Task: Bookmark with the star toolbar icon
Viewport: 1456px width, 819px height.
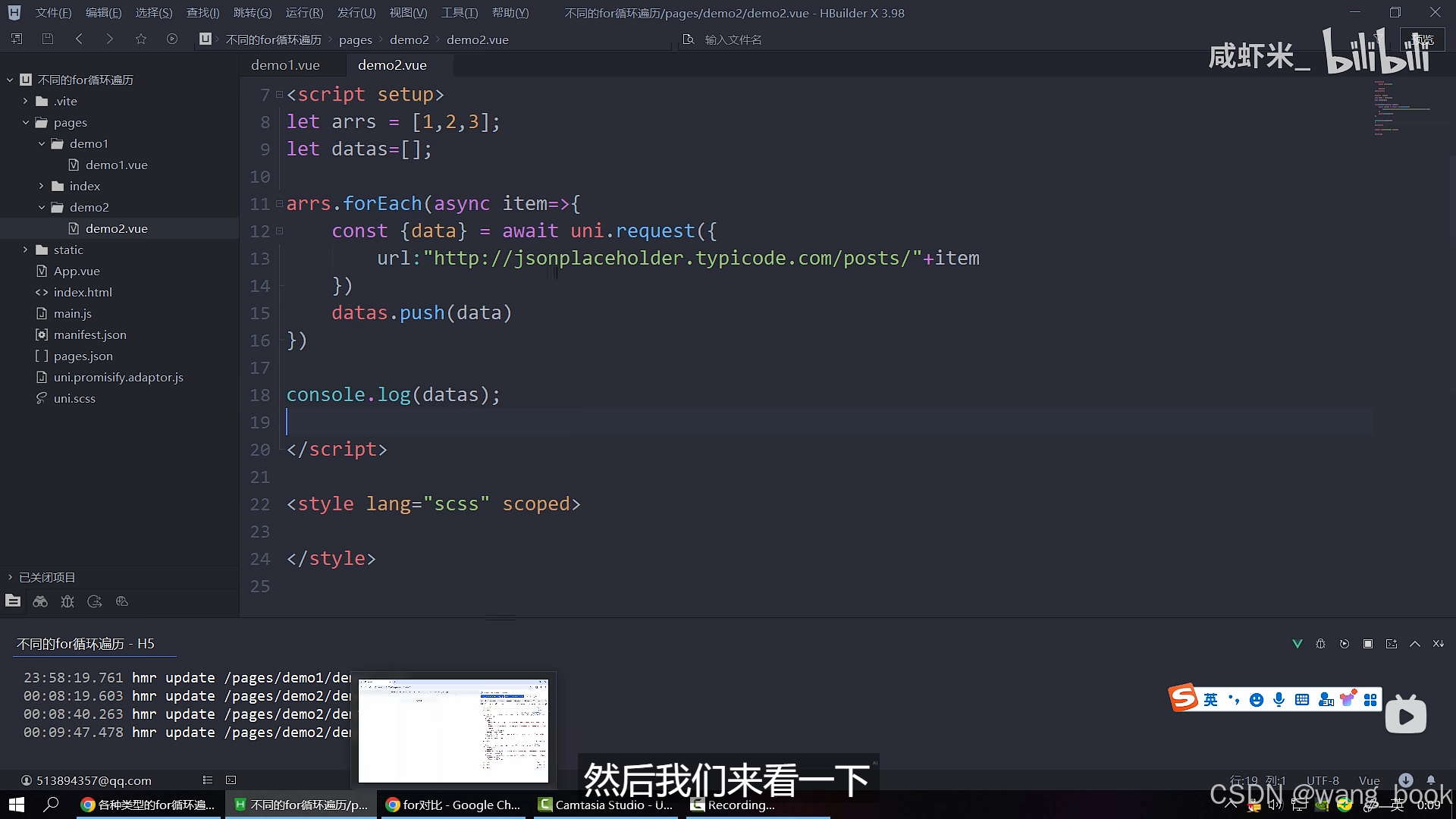Action: [x=141, y=39]
